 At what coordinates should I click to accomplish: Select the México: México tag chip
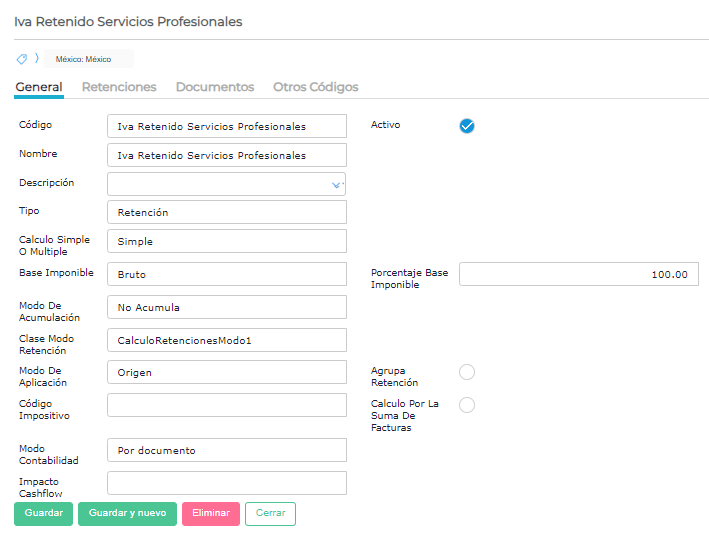point(88,59)
